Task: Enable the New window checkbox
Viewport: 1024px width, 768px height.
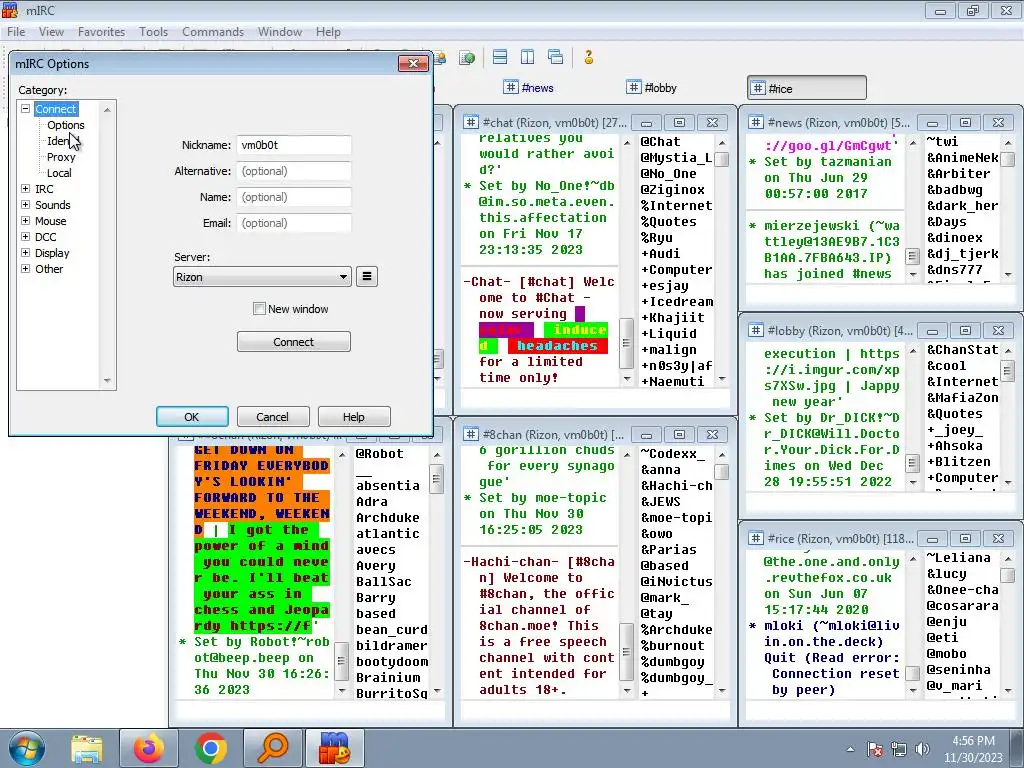Action: click(x=259, y=309)
